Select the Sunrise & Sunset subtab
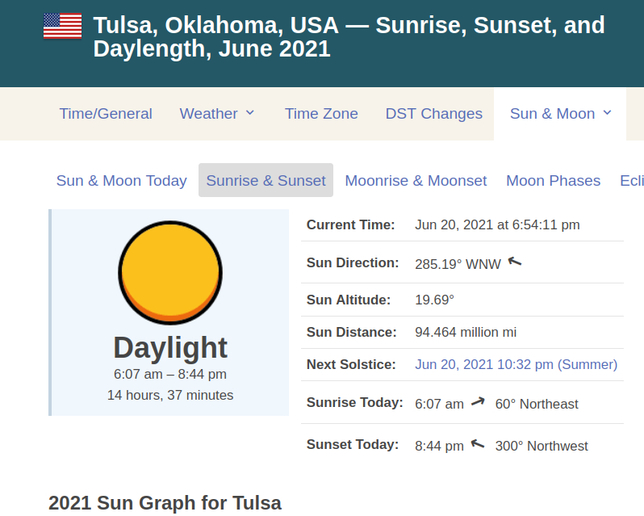644x516 pixels. [x=266, y=181]
